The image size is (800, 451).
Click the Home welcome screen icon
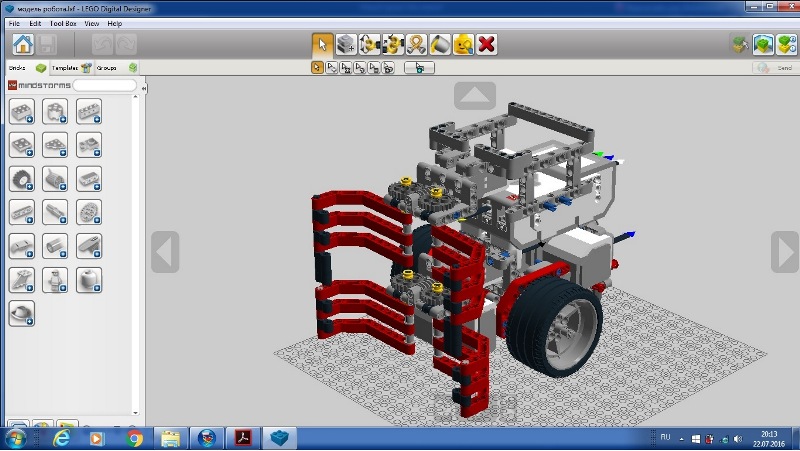[x=23, y=44]
